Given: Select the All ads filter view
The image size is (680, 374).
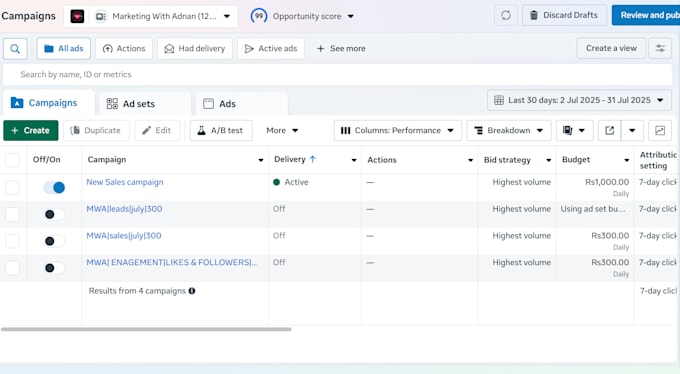Looking at the screenshot, I should (63, 49).
